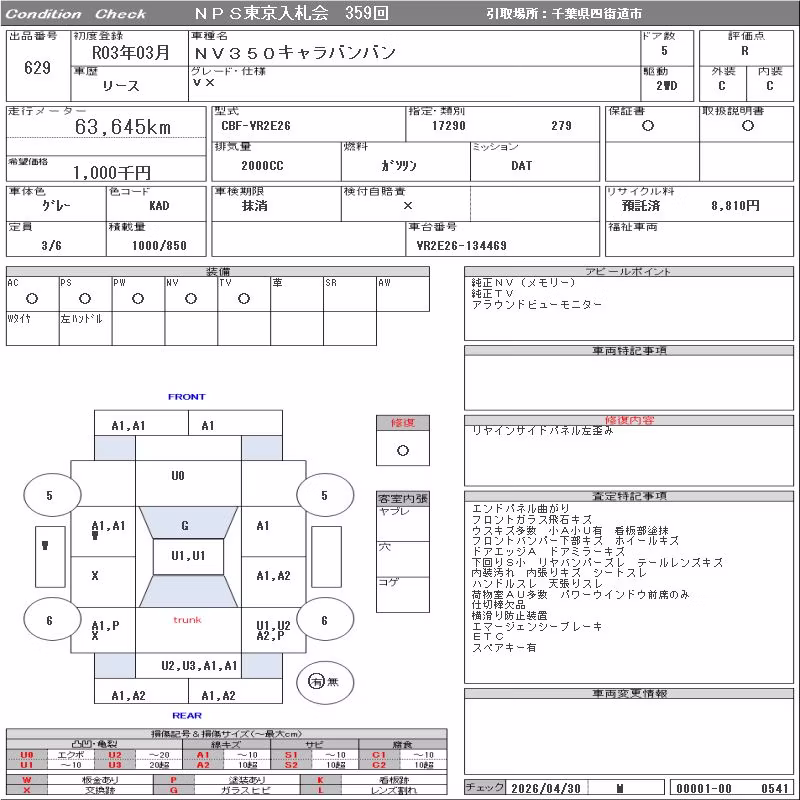Select the remark 横滑り防止装置
800x800 pixels.
tap(510, 615)
